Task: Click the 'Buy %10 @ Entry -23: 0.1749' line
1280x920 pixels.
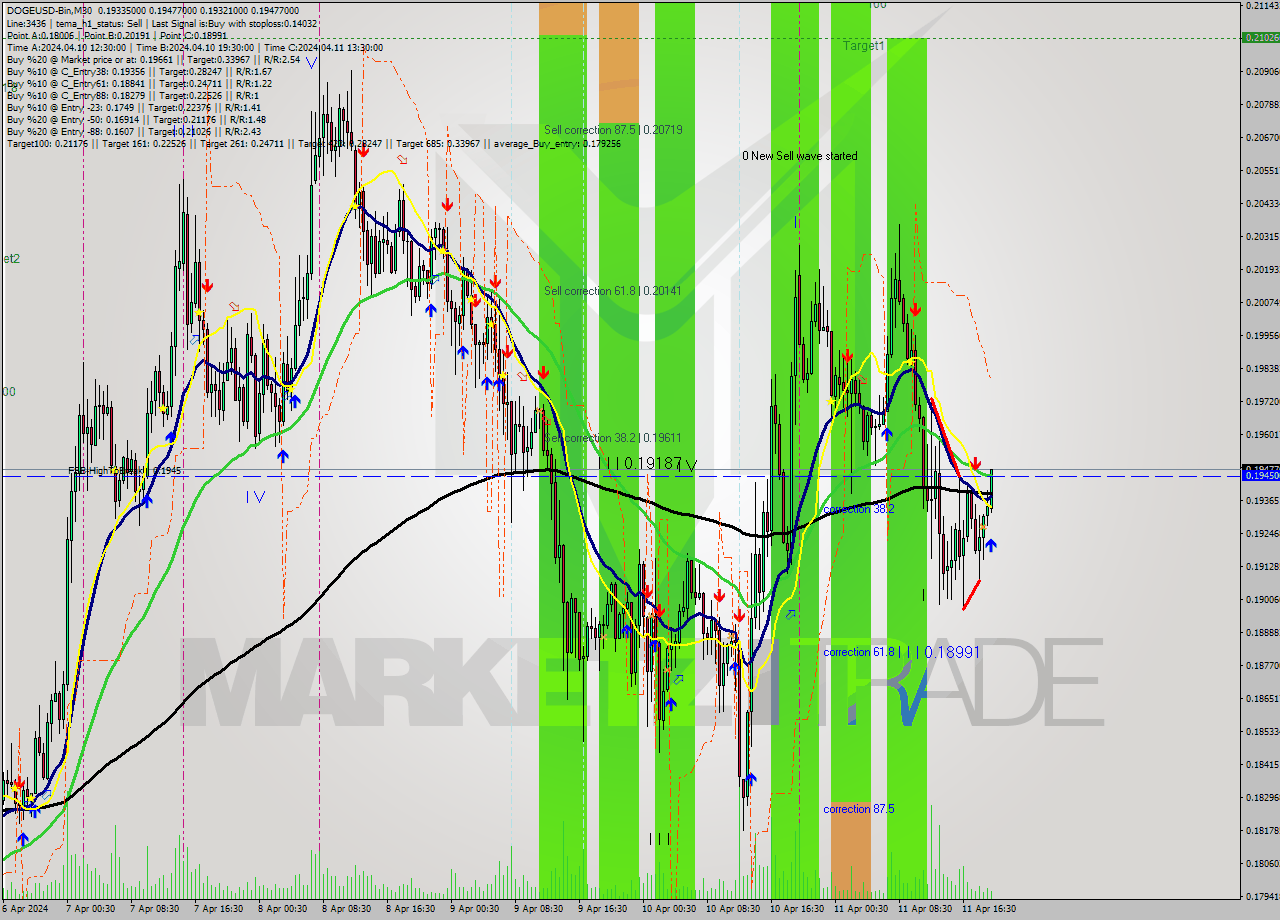Action: point(133,107)
